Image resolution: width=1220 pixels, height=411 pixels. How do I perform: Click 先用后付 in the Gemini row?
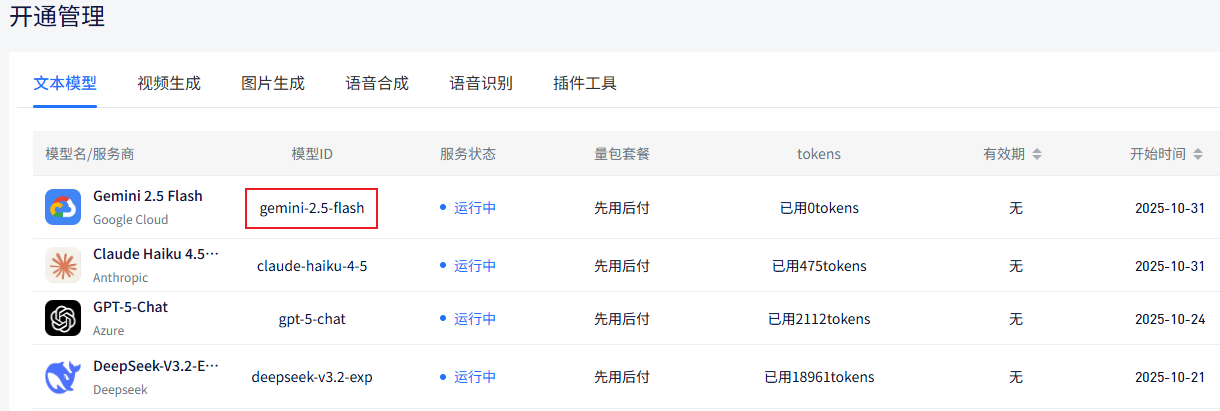coord(622,208)
